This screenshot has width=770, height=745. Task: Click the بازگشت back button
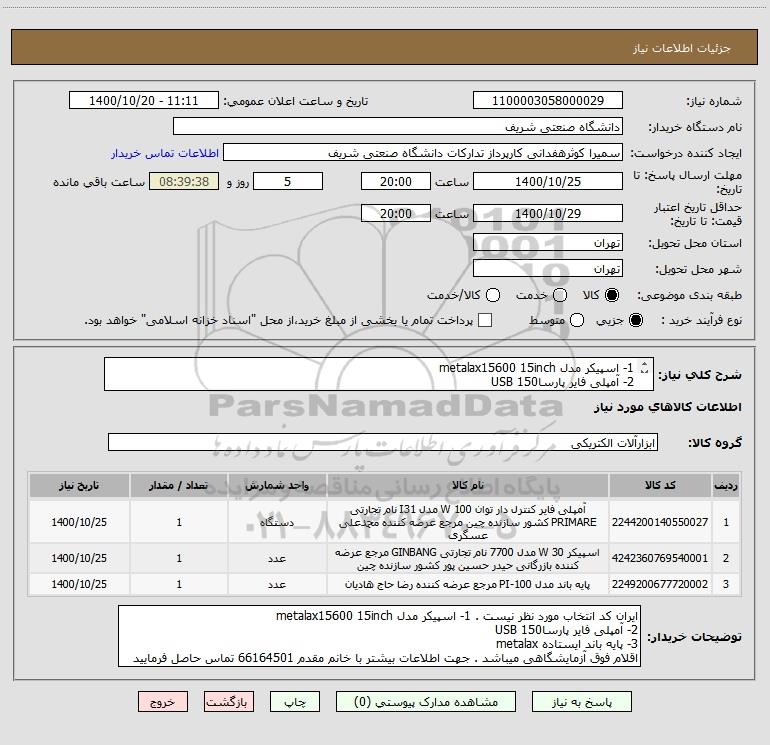229,702
